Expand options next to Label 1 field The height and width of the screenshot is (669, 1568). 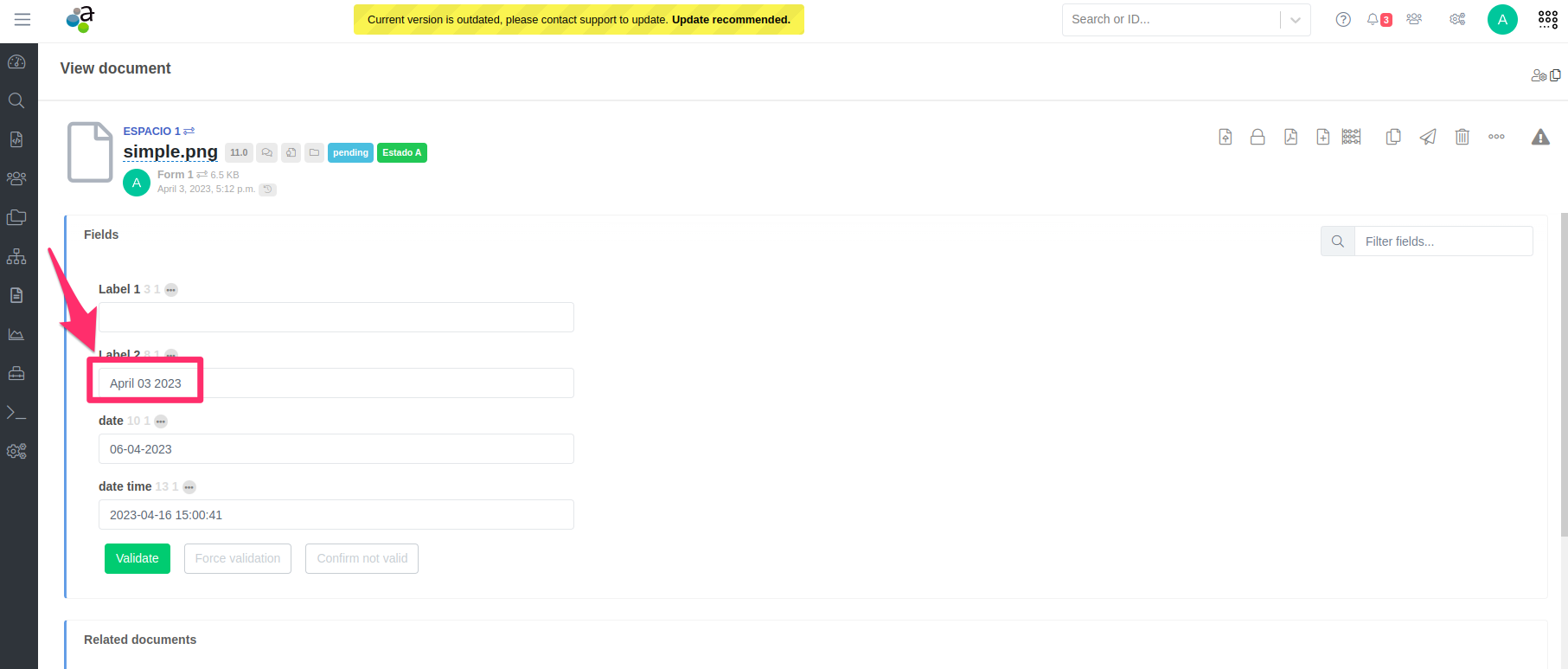coord(171,290)
